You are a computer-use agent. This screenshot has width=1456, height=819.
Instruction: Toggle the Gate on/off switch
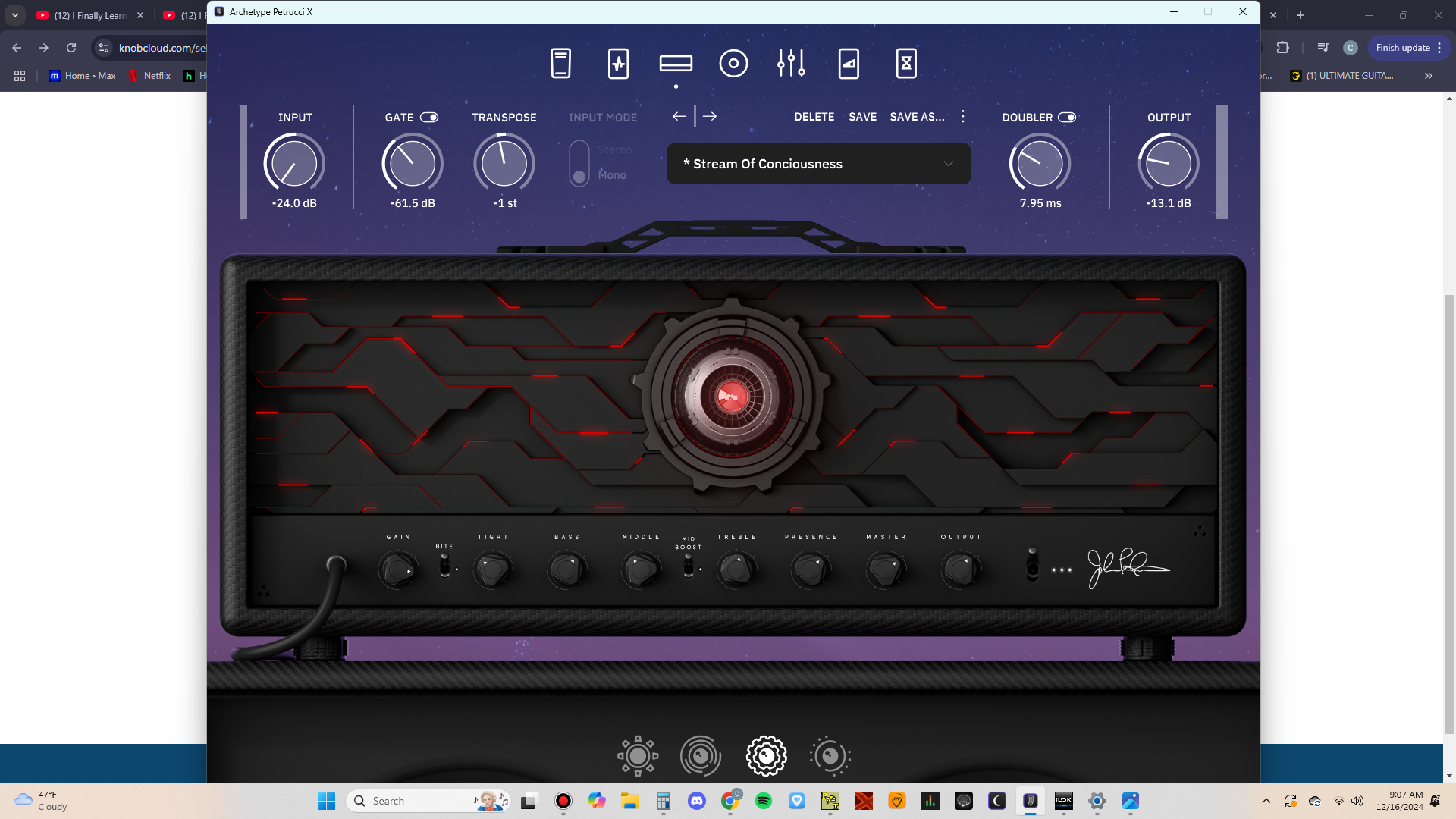[x=429, y=117]
